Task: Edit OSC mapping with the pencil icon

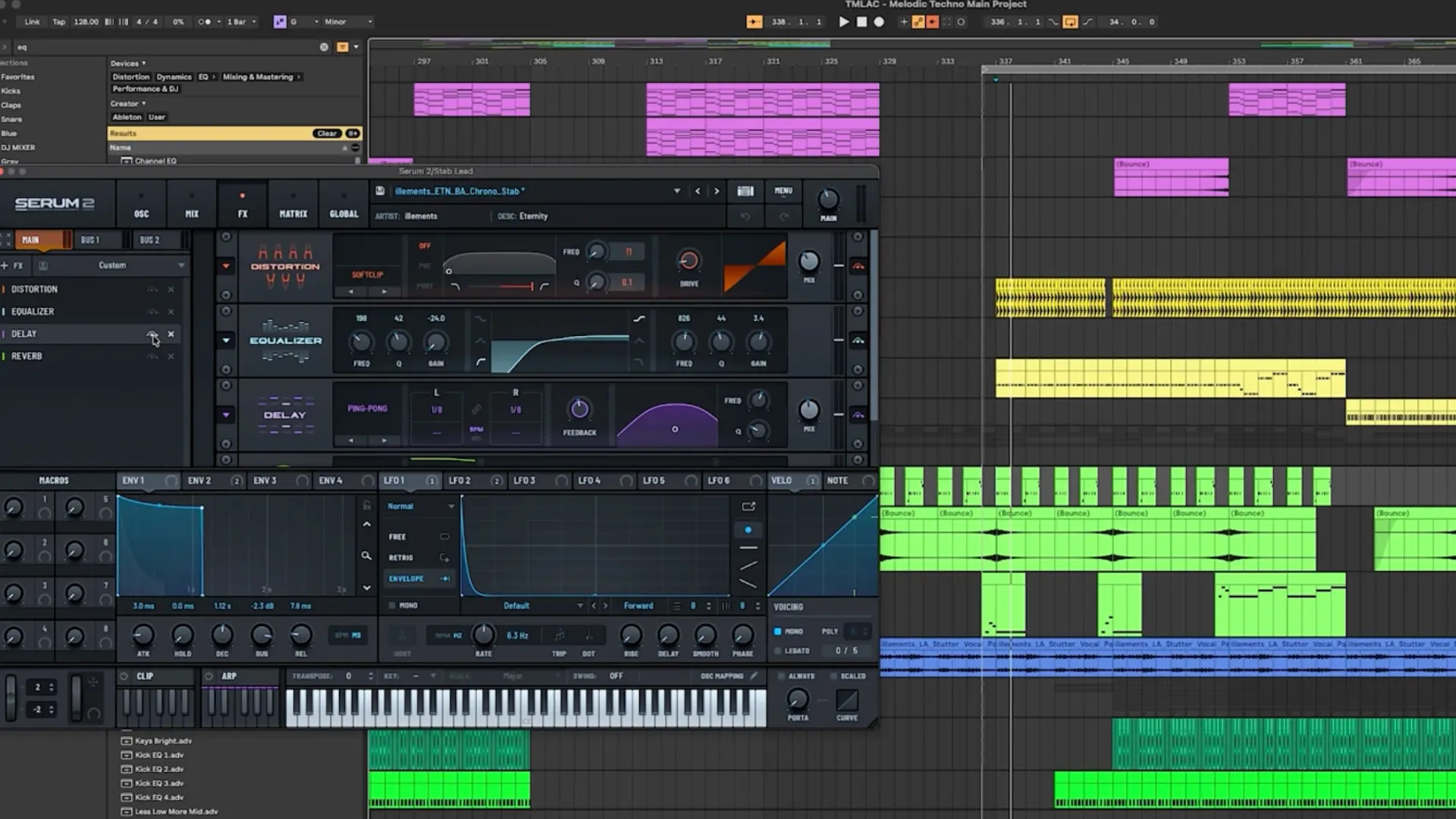Action: [754, 676]
